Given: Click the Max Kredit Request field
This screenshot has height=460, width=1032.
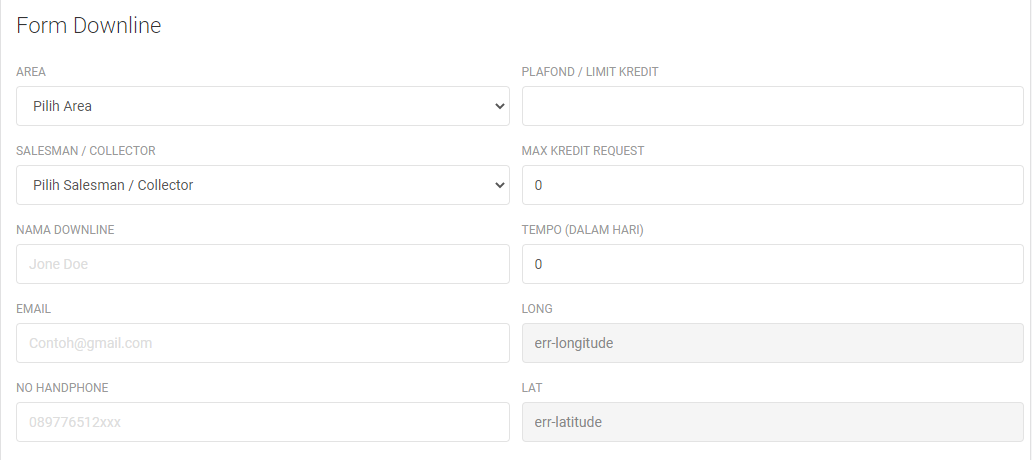Looking at the screenshot, I should pyautogui.click(x=772, y=185).
